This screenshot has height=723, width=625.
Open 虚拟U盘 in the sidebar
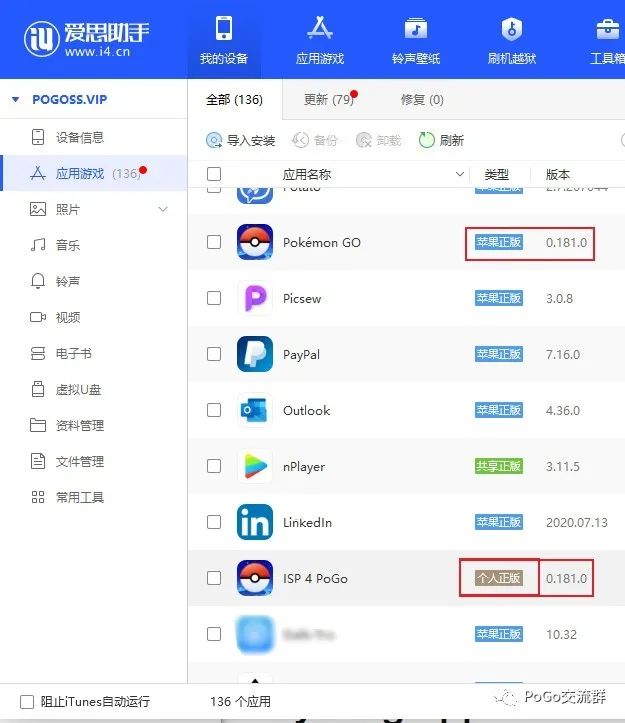(x=94, y=390)
